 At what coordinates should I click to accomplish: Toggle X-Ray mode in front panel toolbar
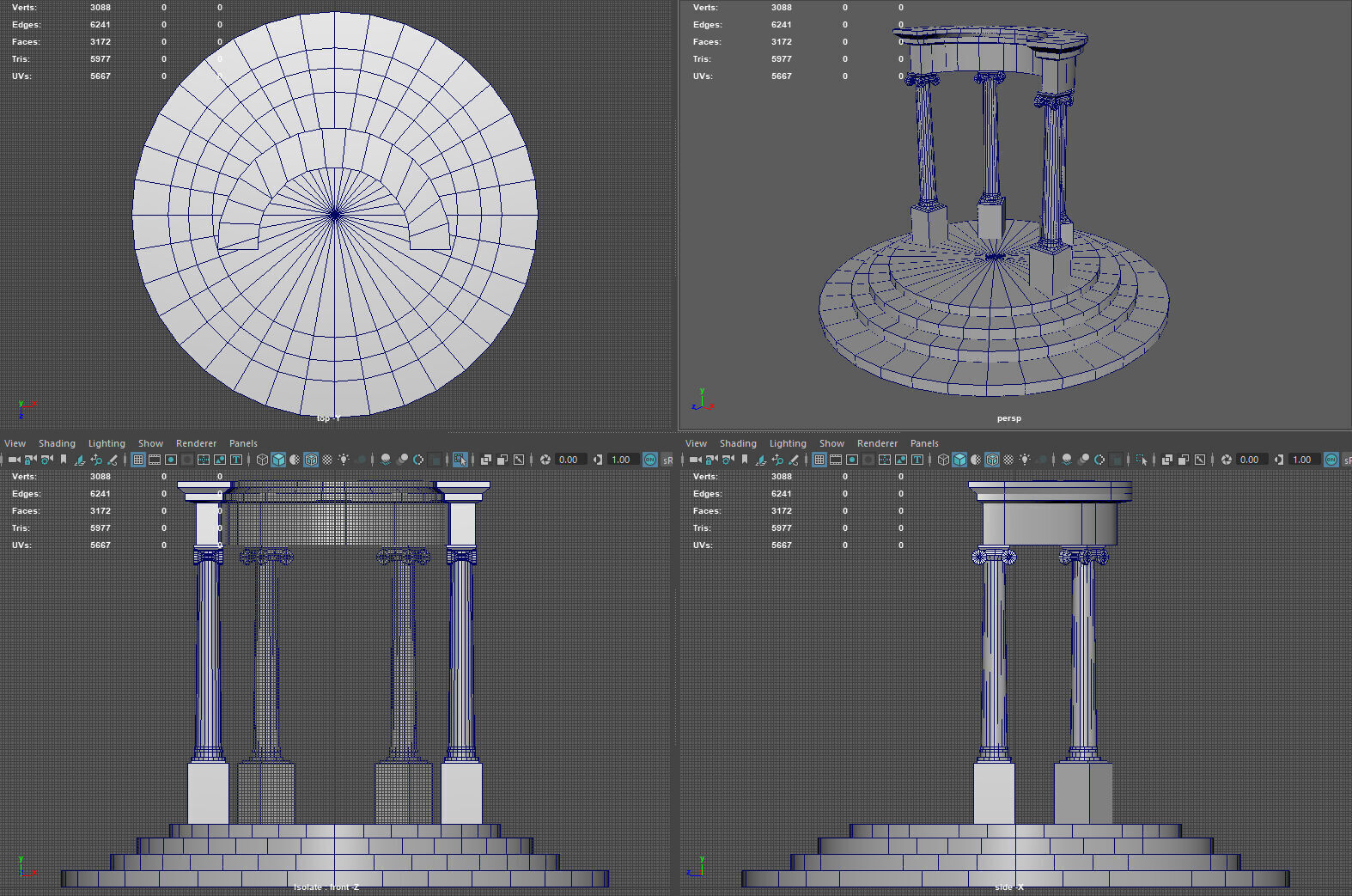pyautogui.click(x=486, y=460)
